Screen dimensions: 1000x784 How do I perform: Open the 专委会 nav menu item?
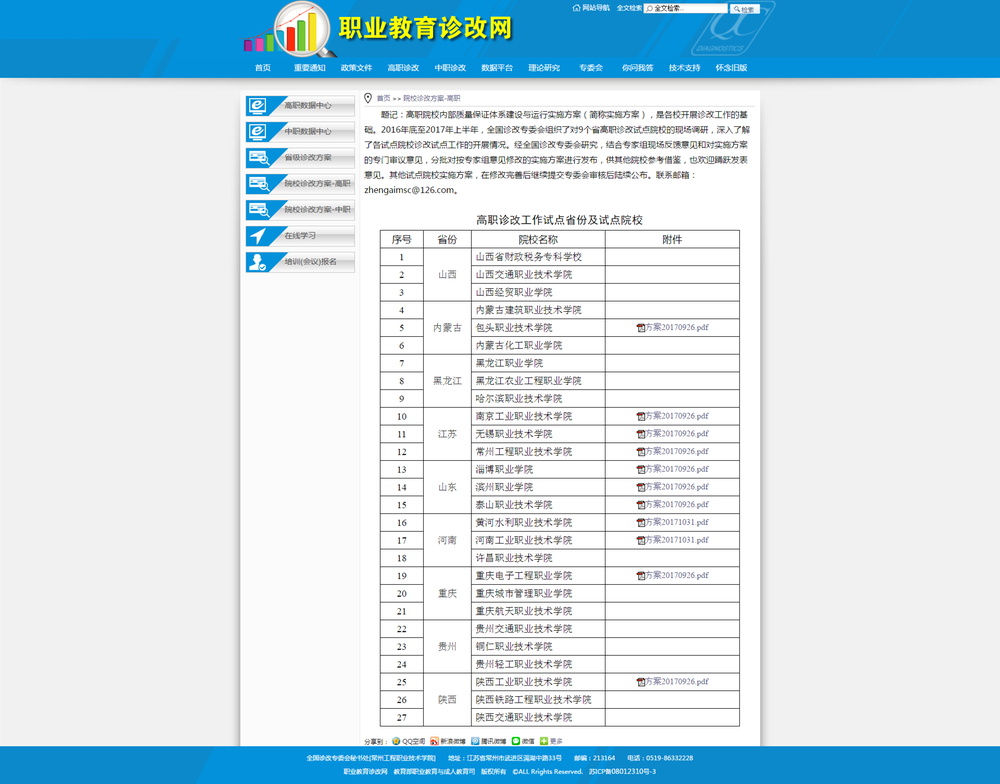[591, 68]
